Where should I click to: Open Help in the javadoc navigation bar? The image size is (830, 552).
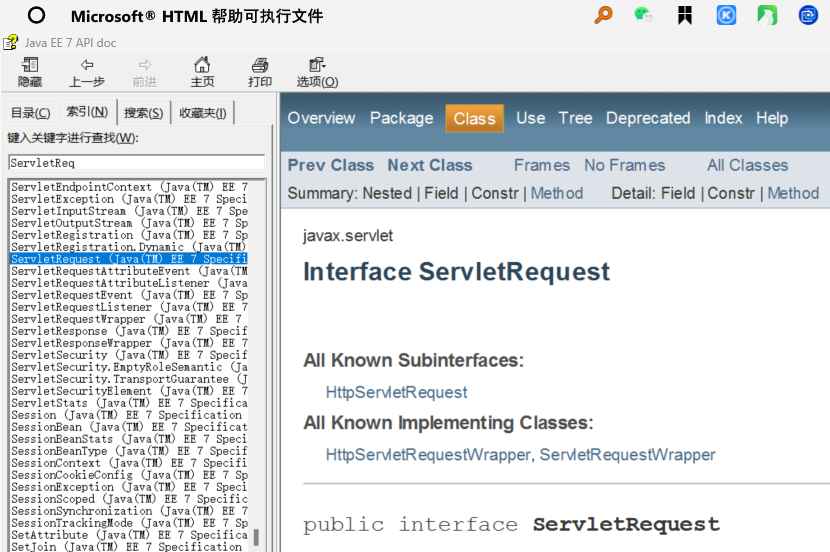tap(772, 118)
